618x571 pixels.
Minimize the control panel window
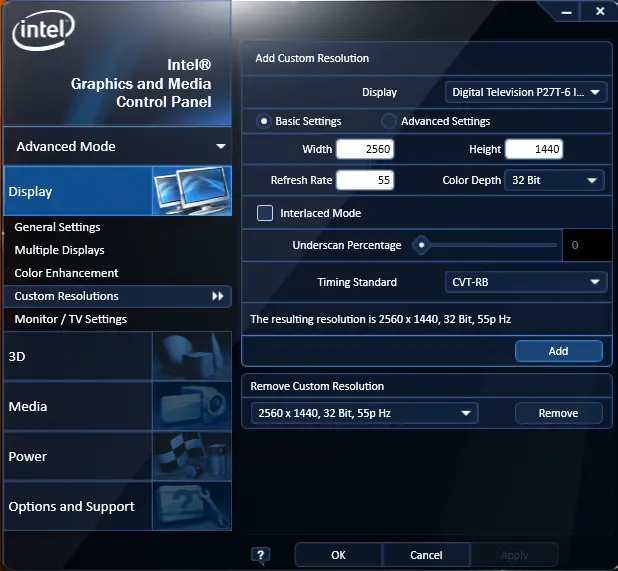tap(567, 12)
